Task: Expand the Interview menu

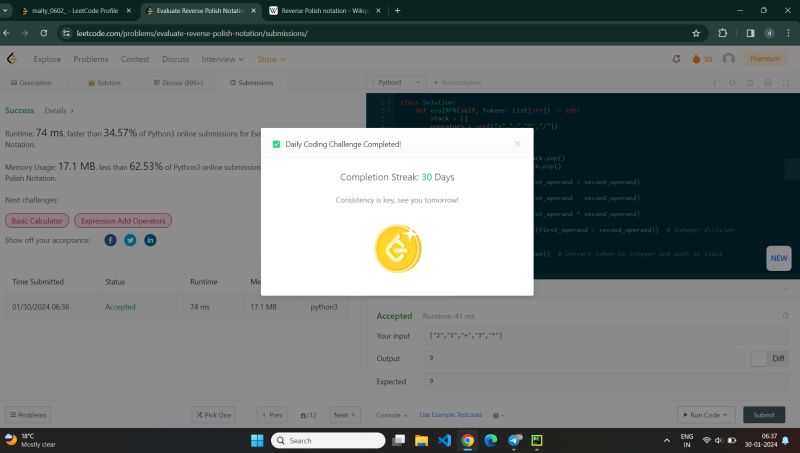Action: click(222, 59)
